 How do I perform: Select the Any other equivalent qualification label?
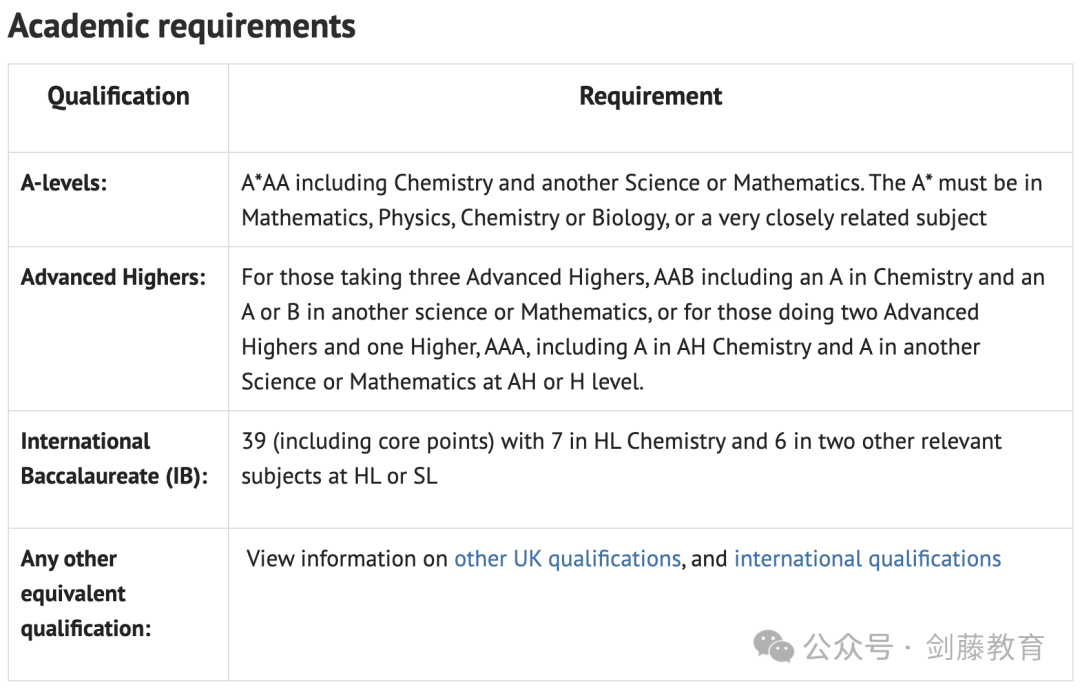(x=86, y=594)
